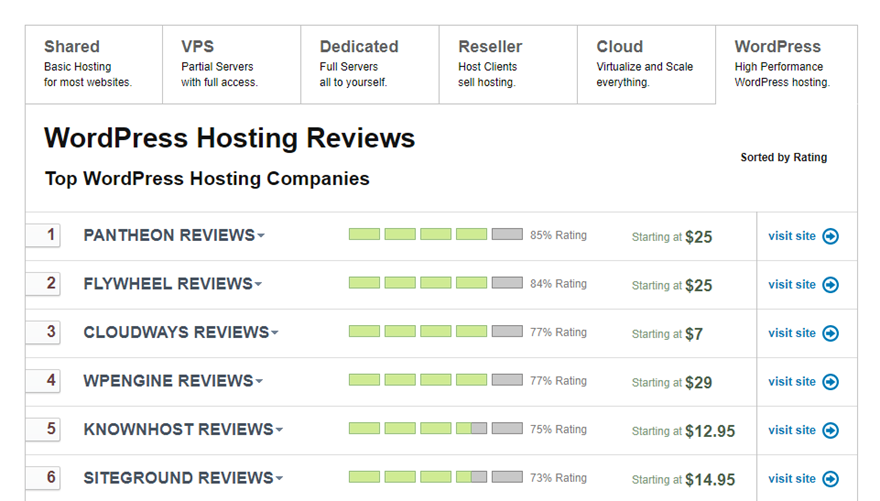Viewport: 880px width, 501px height.
Task: Click the 75% Rating text
Action: point(558,429)
